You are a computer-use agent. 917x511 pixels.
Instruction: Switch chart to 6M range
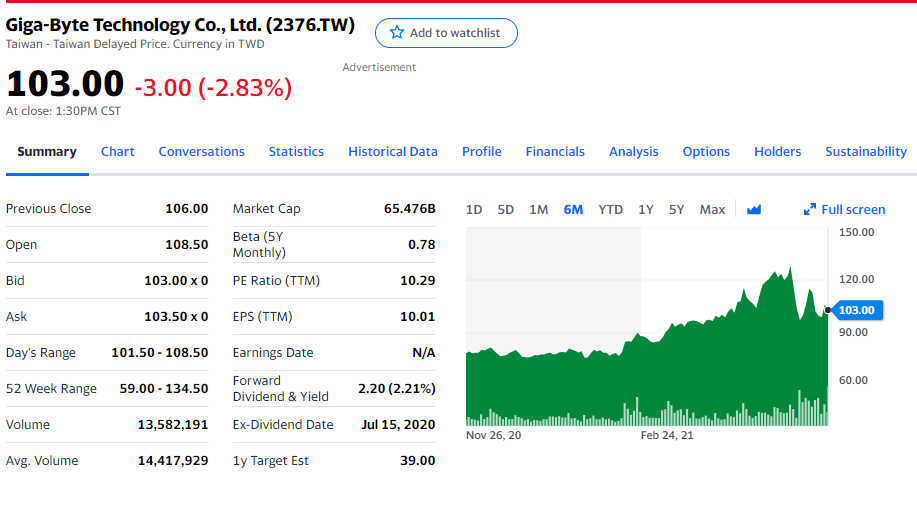point(573,209)
